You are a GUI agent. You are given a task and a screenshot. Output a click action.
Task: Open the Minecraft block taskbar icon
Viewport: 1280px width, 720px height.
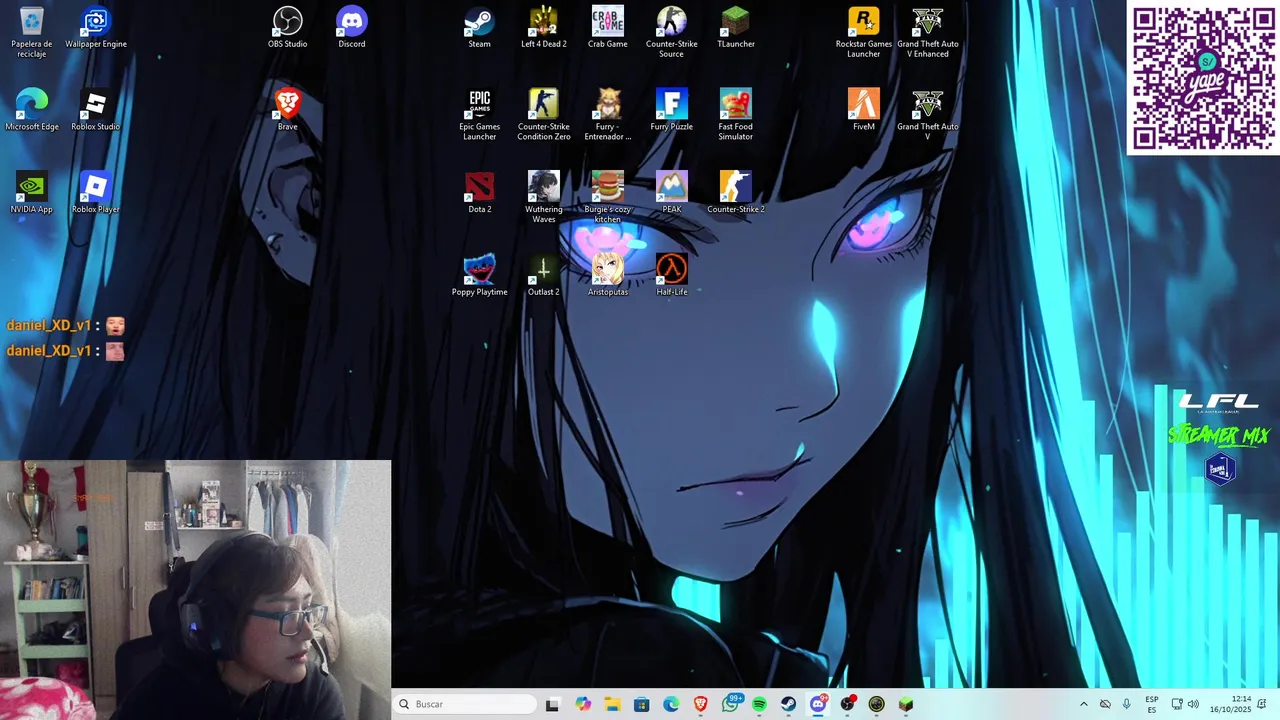pyautogui.click(x=906, y=704)
